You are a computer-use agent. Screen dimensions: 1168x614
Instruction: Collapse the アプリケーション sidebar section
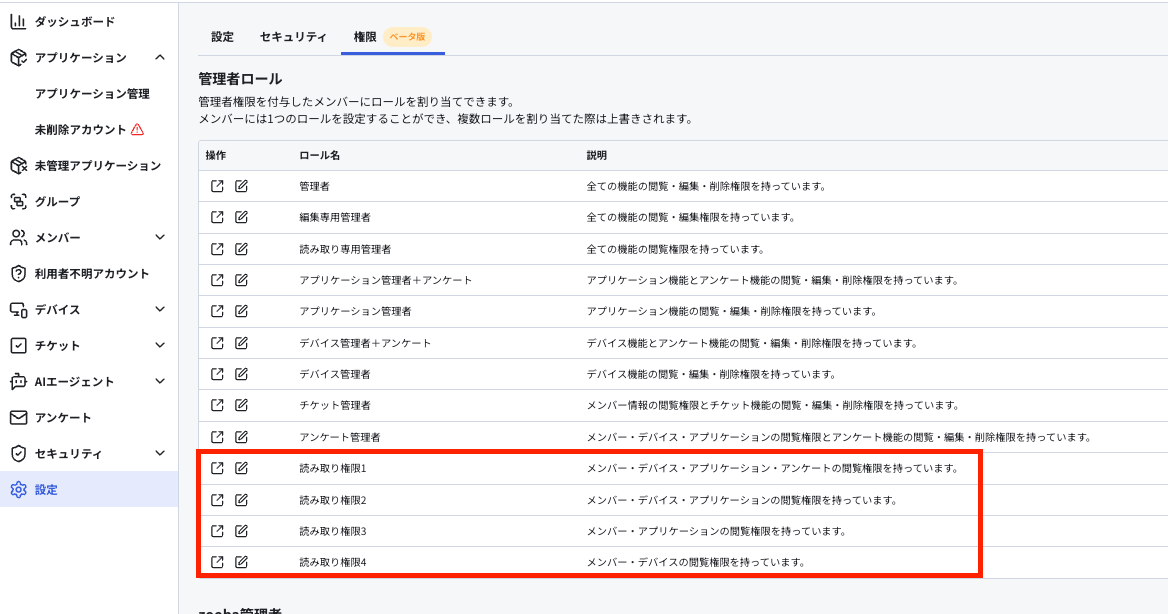160,57
